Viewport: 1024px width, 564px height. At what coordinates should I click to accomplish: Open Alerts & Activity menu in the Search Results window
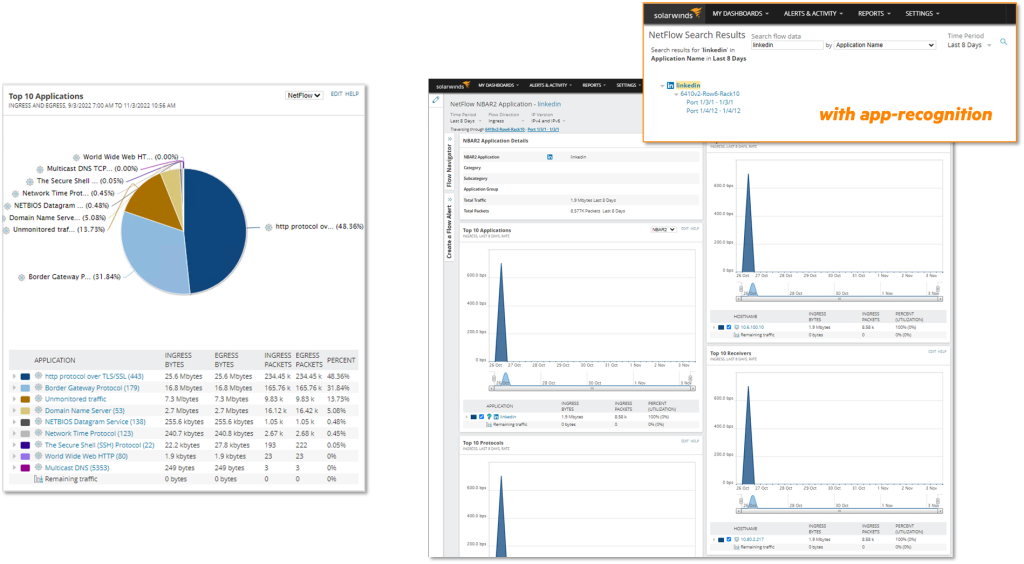coord(813,14)
